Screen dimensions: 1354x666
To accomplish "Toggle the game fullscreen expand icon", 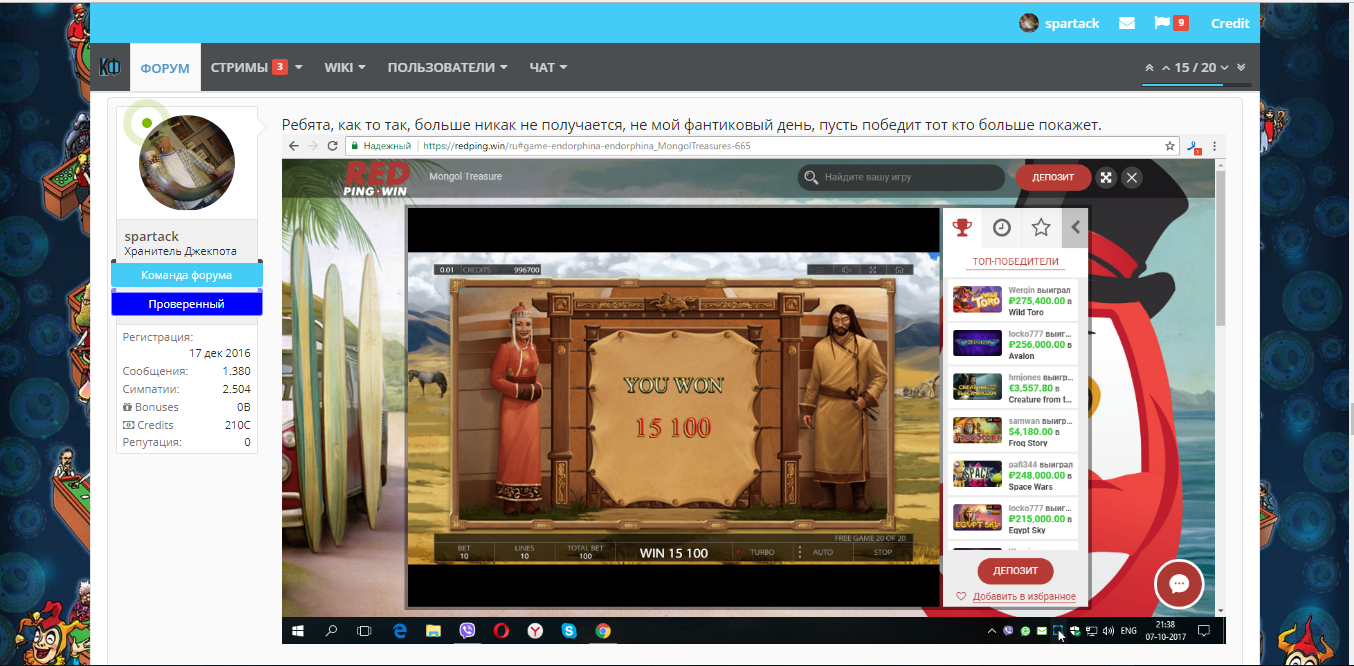I will coord(1106,177).
